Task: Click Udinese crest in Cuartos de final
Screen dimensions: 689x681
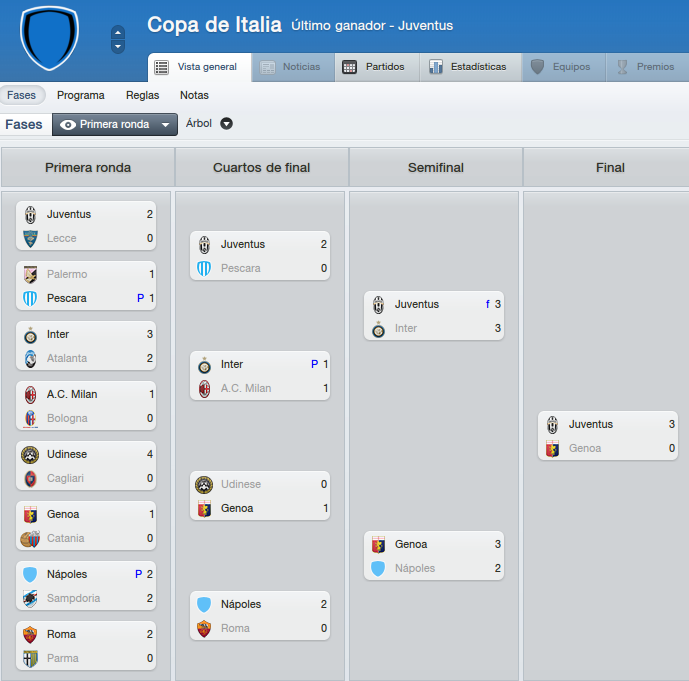Action: point(204,484)
